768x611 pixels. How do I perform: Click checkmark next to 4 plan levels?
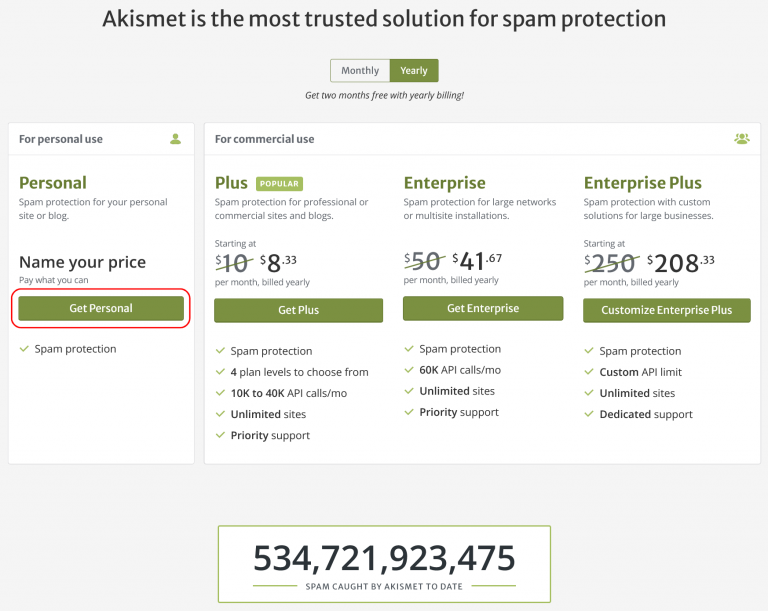click(x=220, y=372)
